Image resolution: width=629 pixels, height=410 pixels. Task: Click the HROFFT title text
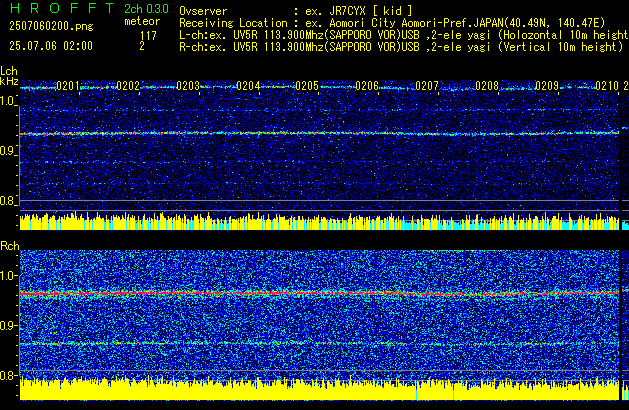pyautogui.click(x=61, y=8)
